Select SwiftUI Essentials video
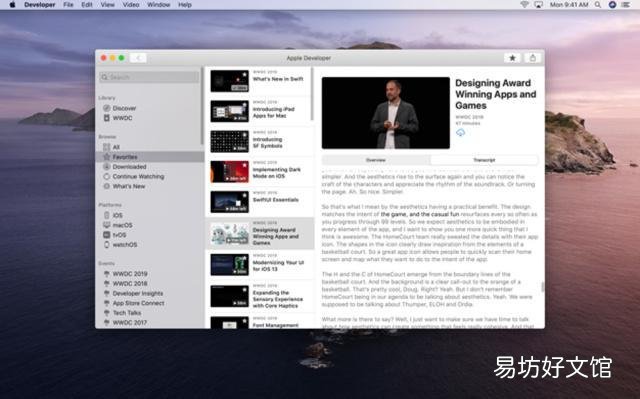 coord(260,202)
